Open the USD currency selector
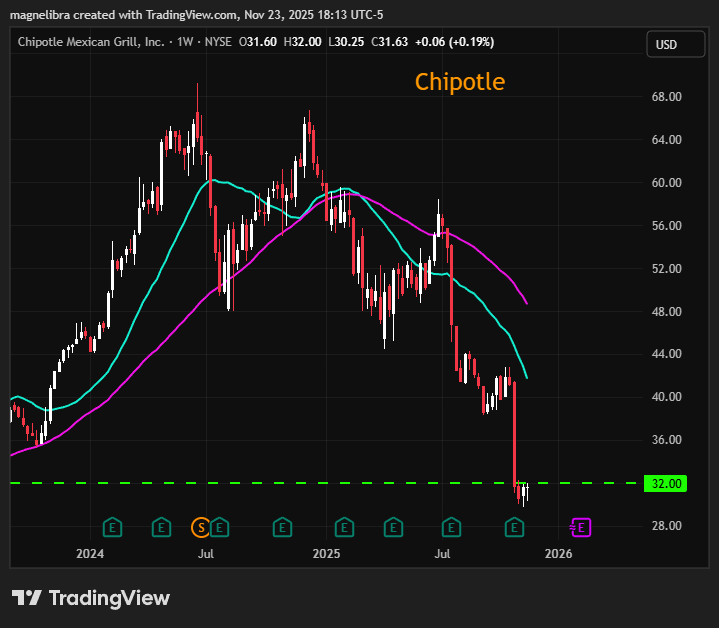This screenshot has width=719, height=628. point(675,44)
